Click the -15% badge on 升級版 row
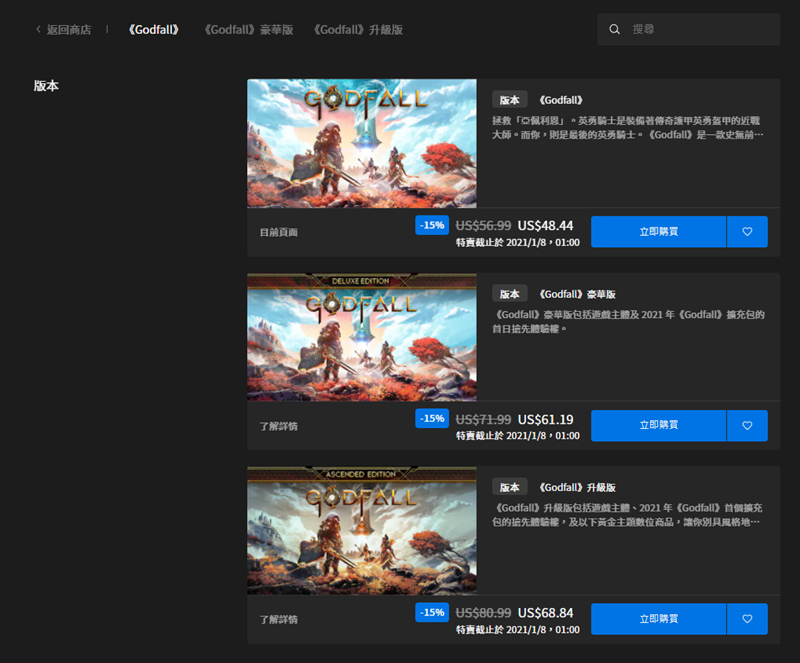Viewport: 800px width, 663px height. (432, 612)
